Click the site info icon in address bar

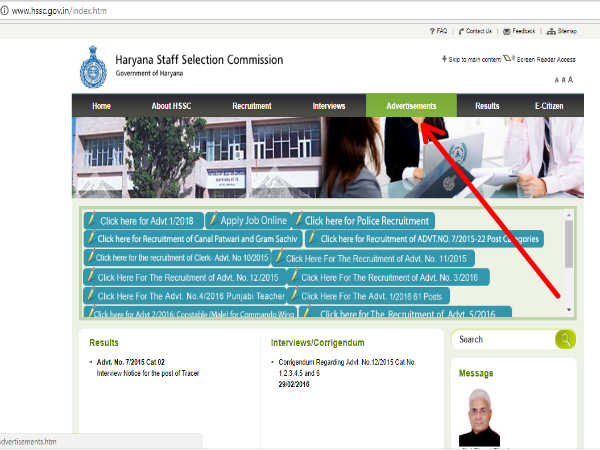pos(4,10)
